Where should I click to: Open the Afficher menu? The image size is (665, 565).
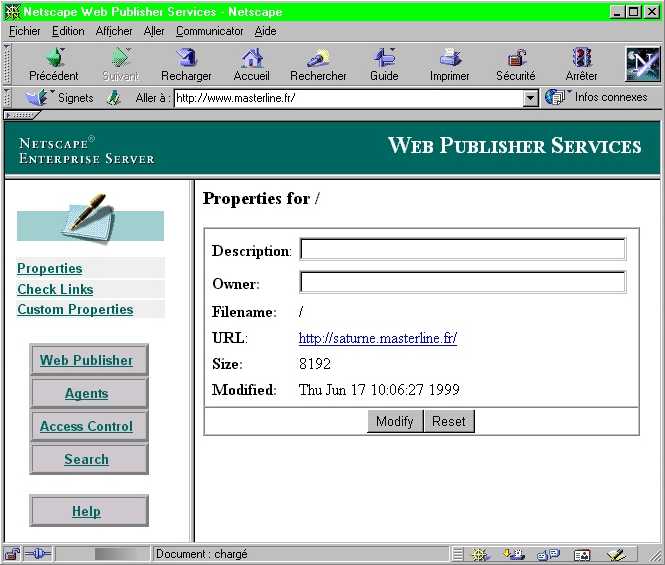pos(114,31)
